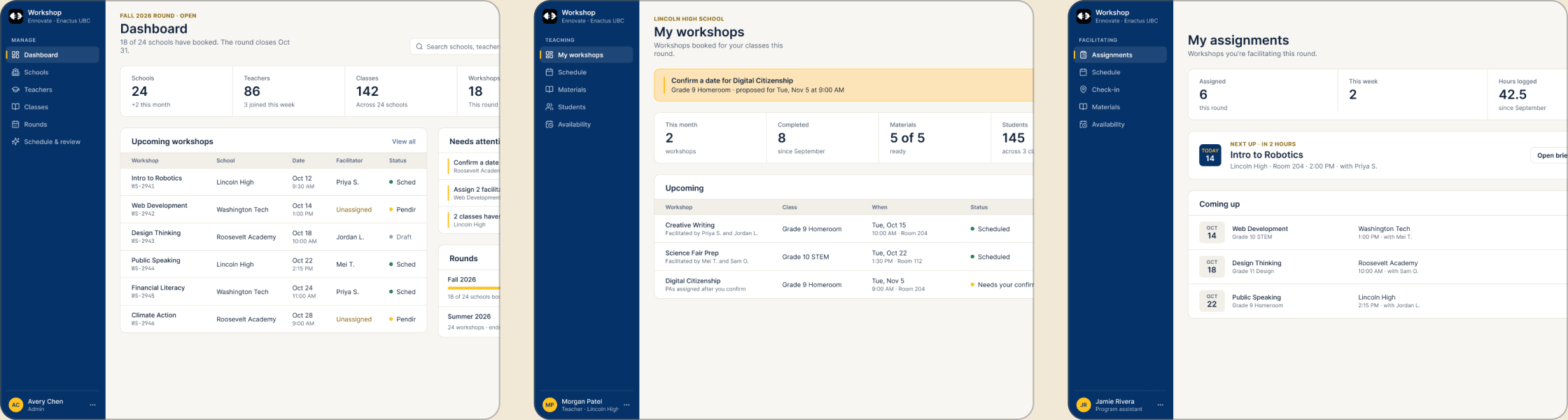Viewport: 1568px width, 420px height.
Task: Click the Unassigned facilitator for Web Development WS-2942
Action: [353, 210]
